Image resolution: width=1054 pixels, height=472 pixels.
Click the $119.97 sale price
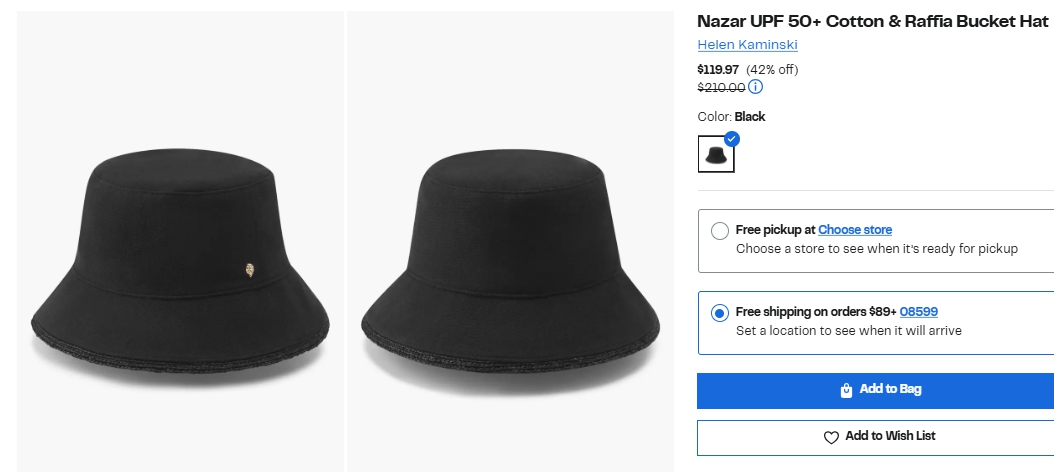(x=718, y=69)
